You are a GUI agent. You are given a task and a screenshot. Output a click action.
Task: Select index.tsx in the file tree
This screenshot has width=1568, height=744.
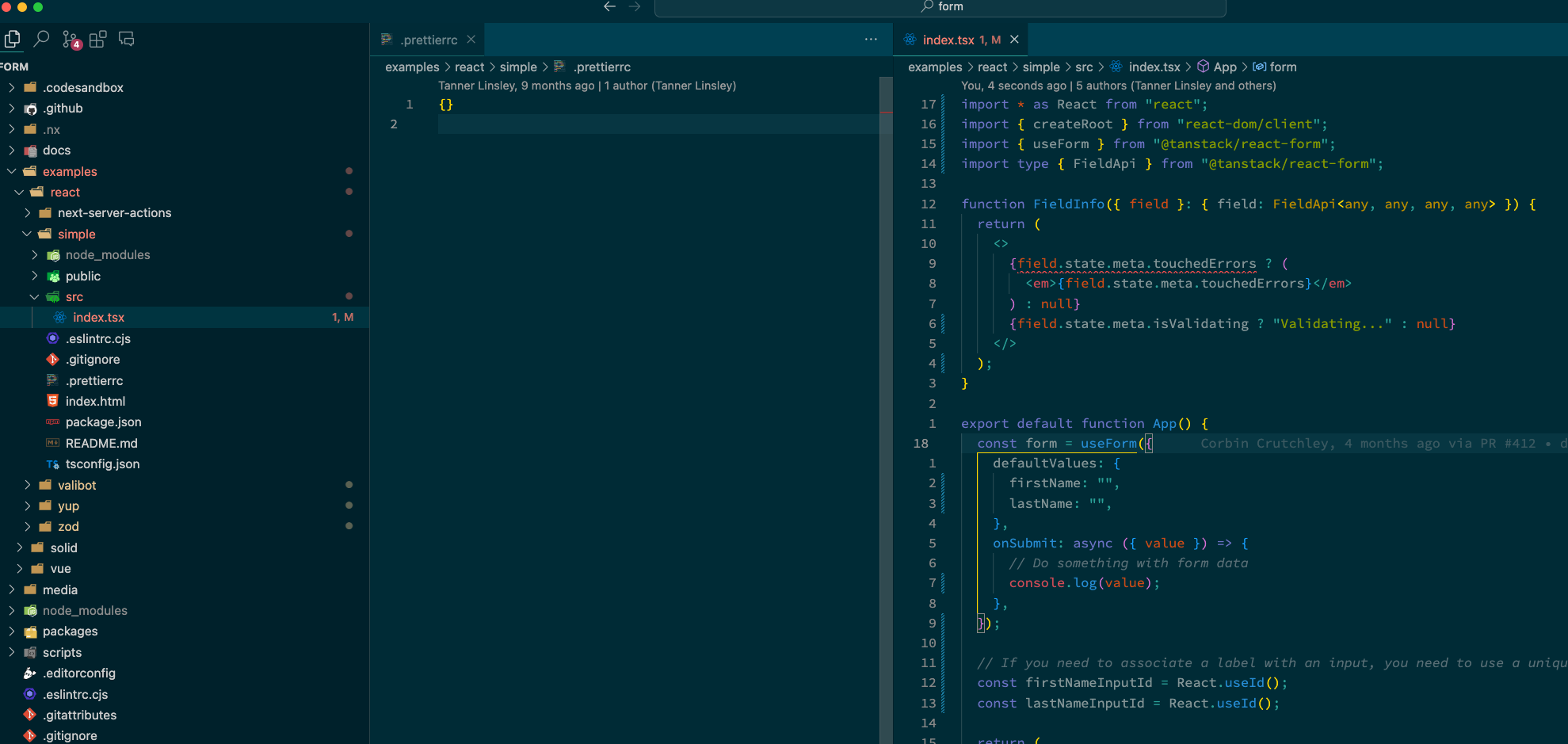pos(185,317)
